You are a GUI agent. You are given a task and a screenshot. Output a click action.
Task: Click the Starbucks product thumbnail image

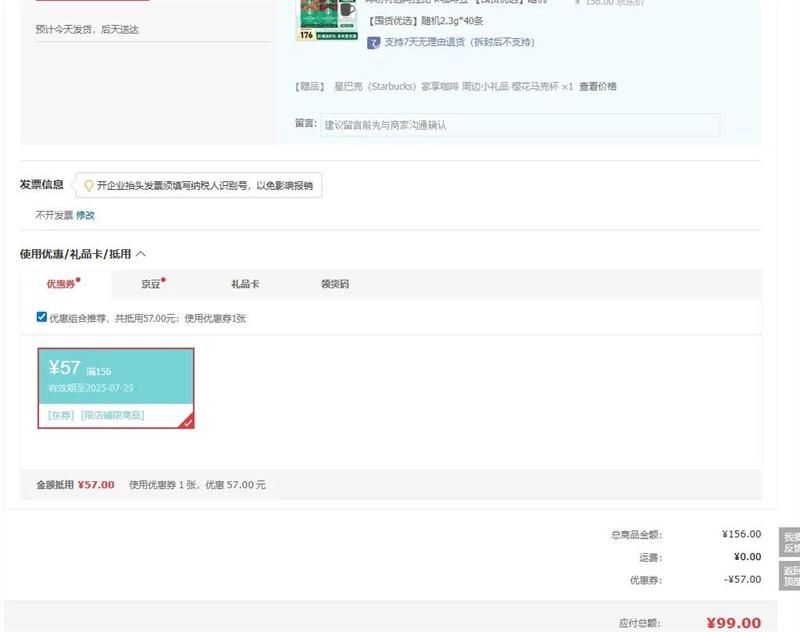coord(328,19)
